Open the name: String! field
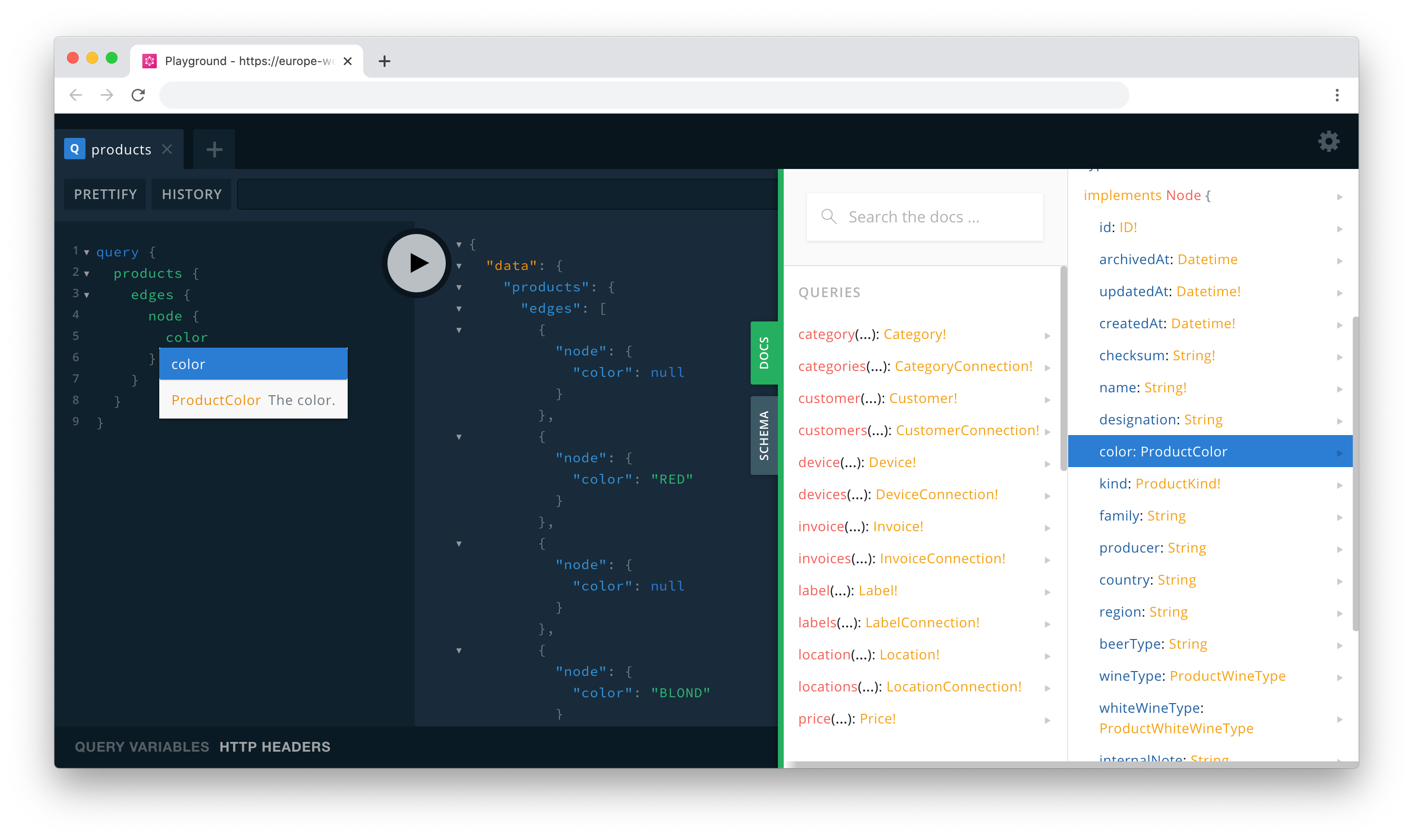 1210,388
